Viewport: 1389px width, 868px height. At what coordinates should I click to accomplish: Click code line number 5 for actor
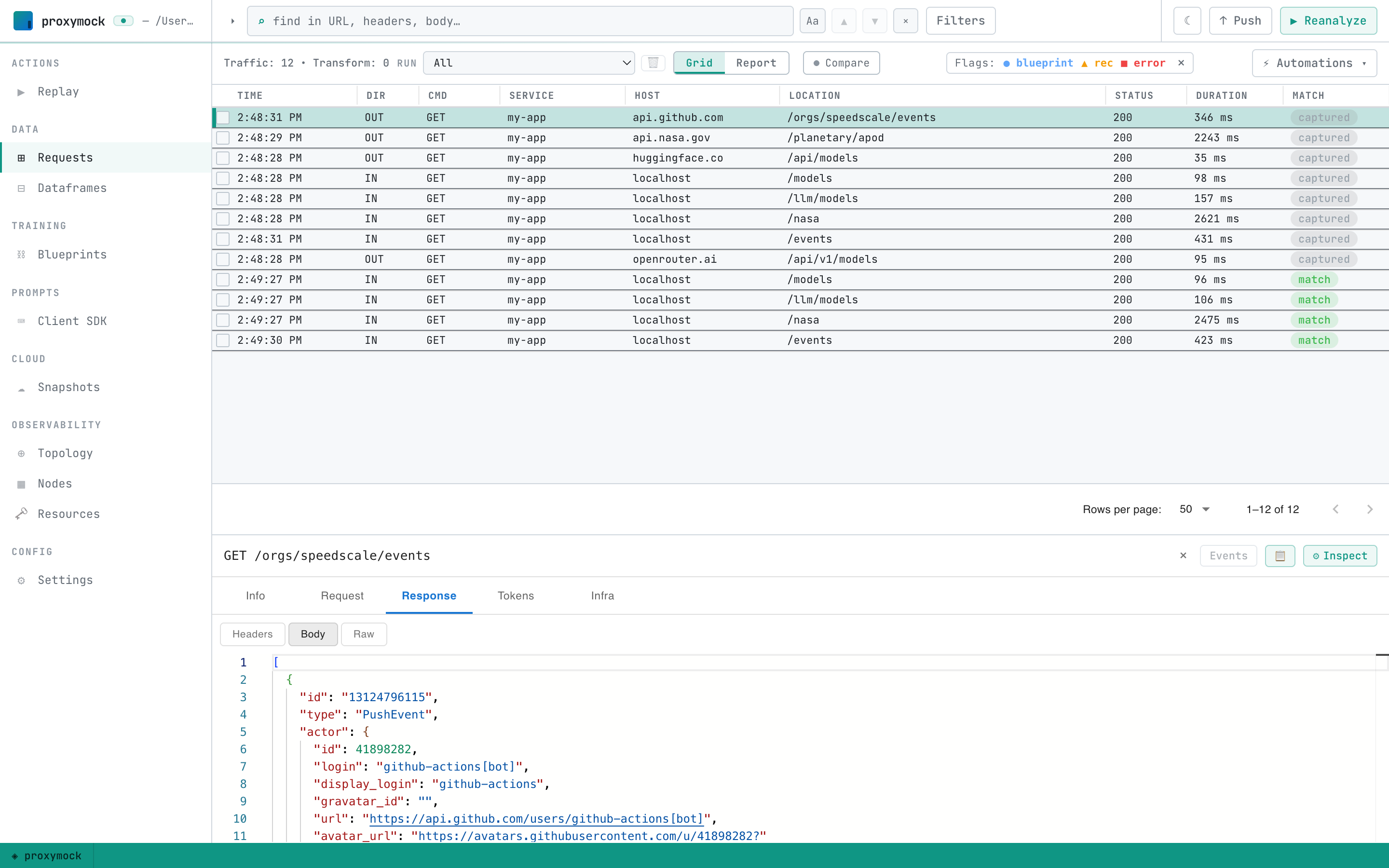244,732
